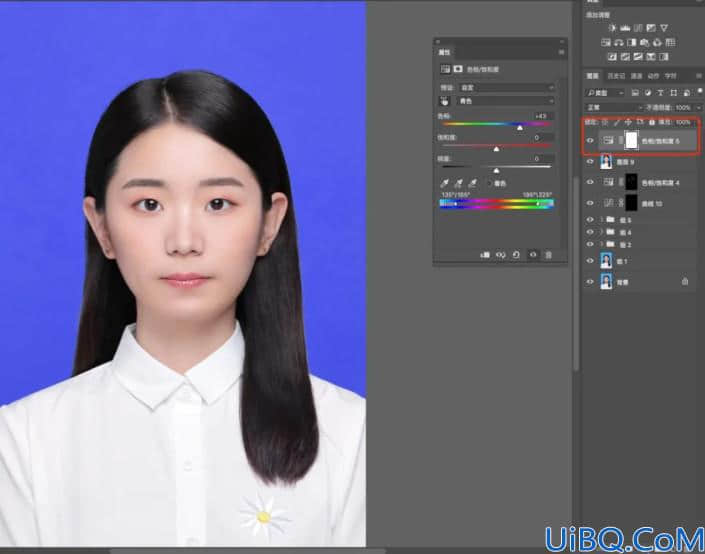Click the Lightness slider handle
This screenshot has width=705, height=554.
click(x=496, y=170)
